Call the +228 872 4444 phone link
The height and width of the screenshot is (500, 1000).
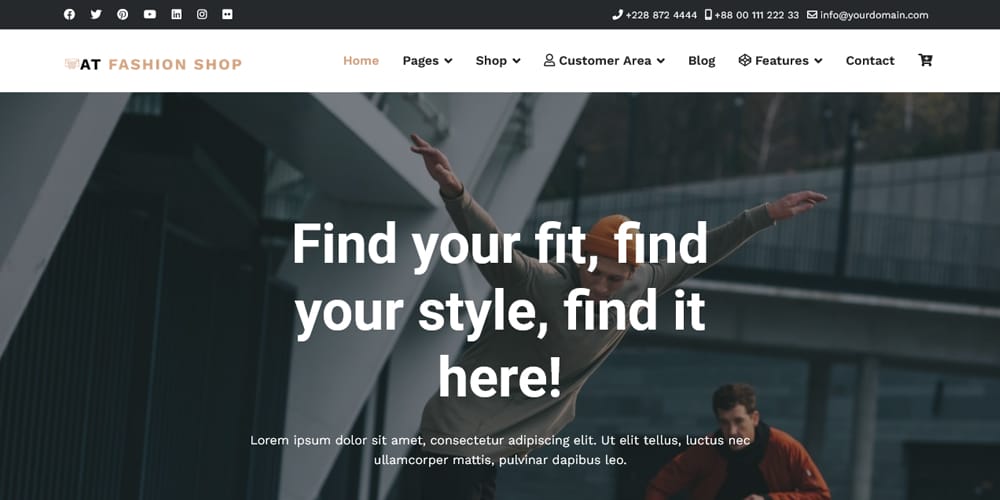point(655,15)
